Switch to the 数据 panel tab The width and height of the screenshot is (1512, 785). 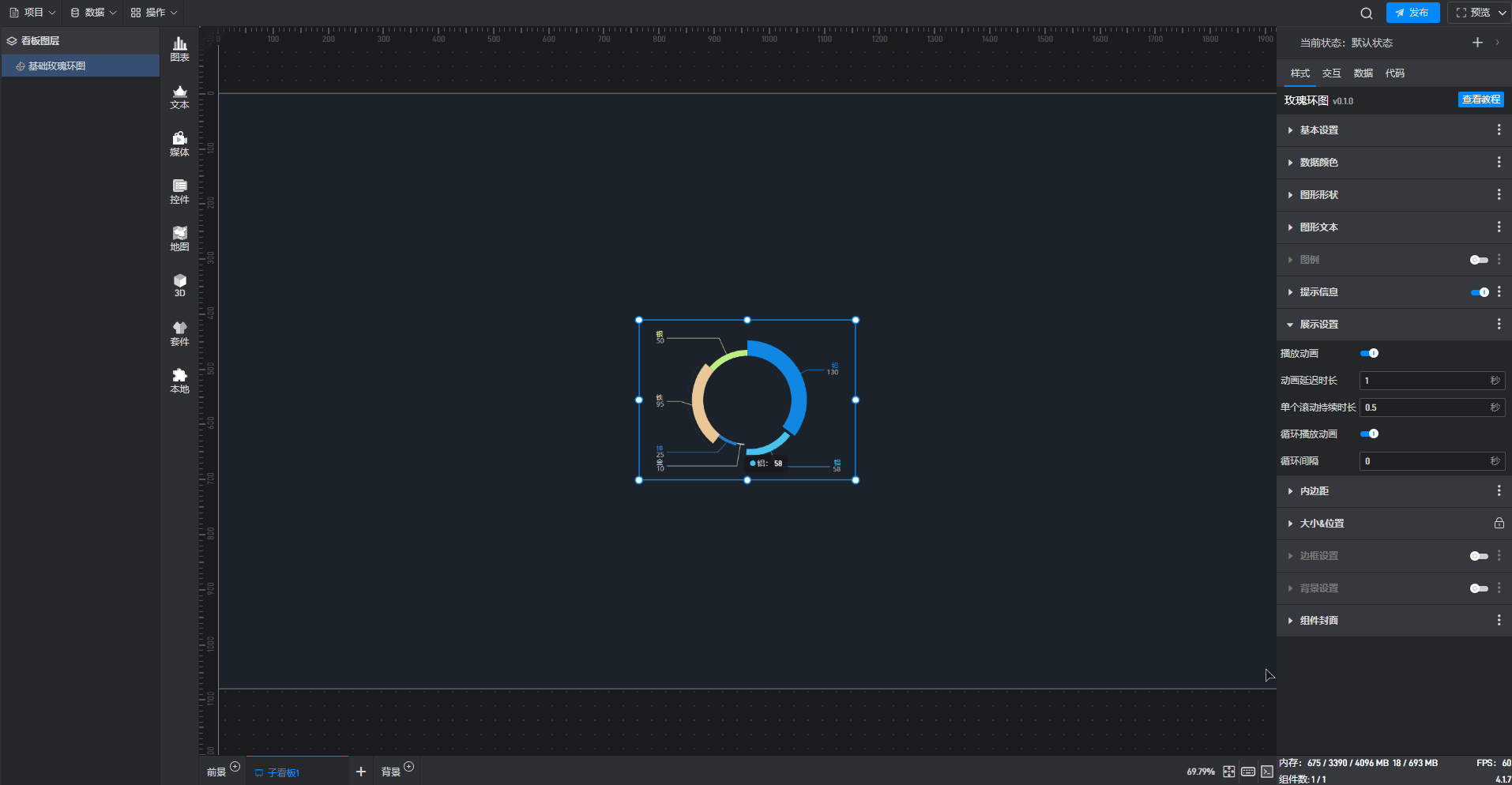1363,73
